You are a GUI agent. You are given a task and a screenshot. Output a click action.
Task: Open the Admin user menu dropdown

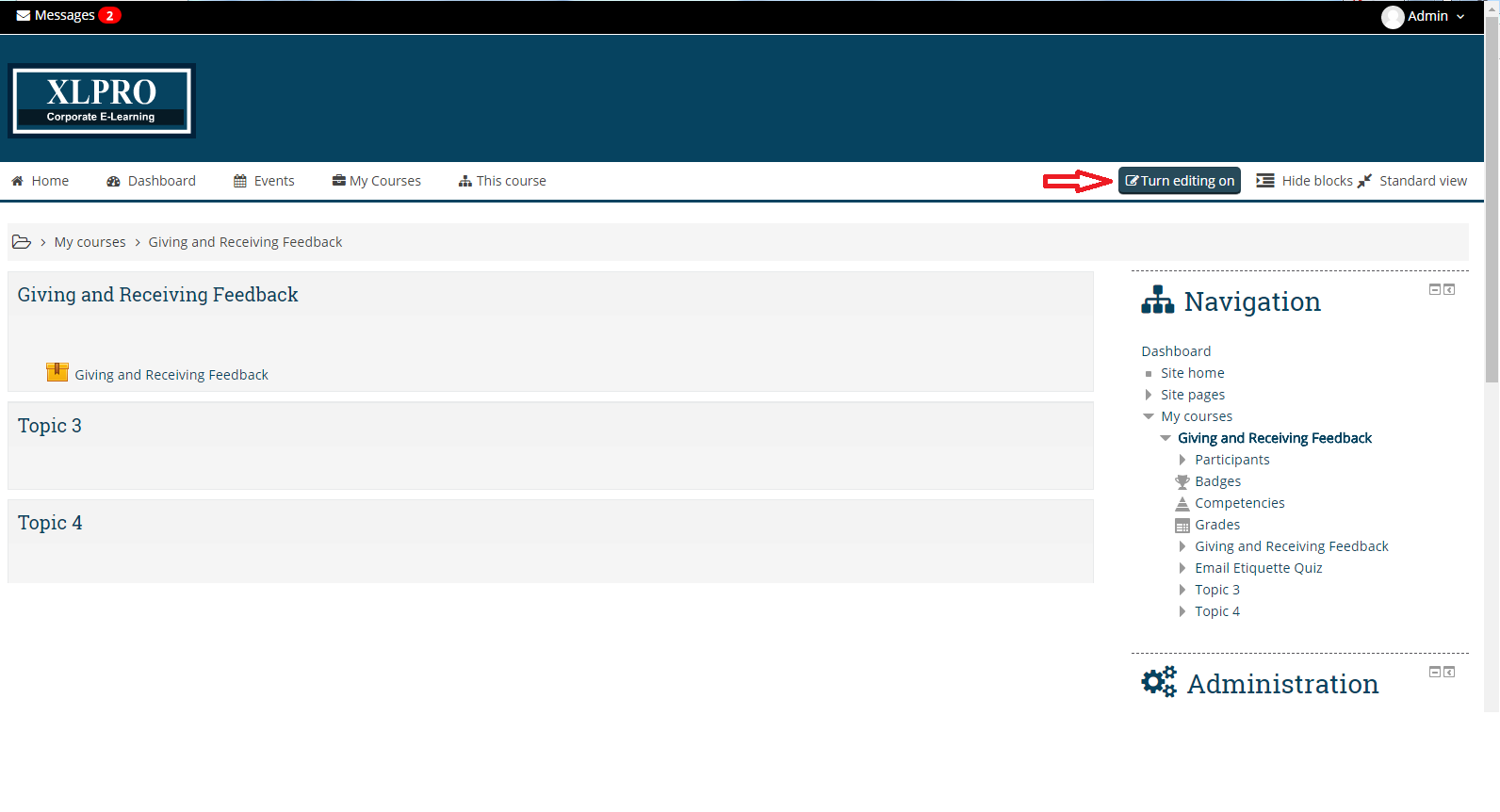[x=1424, y=16]
